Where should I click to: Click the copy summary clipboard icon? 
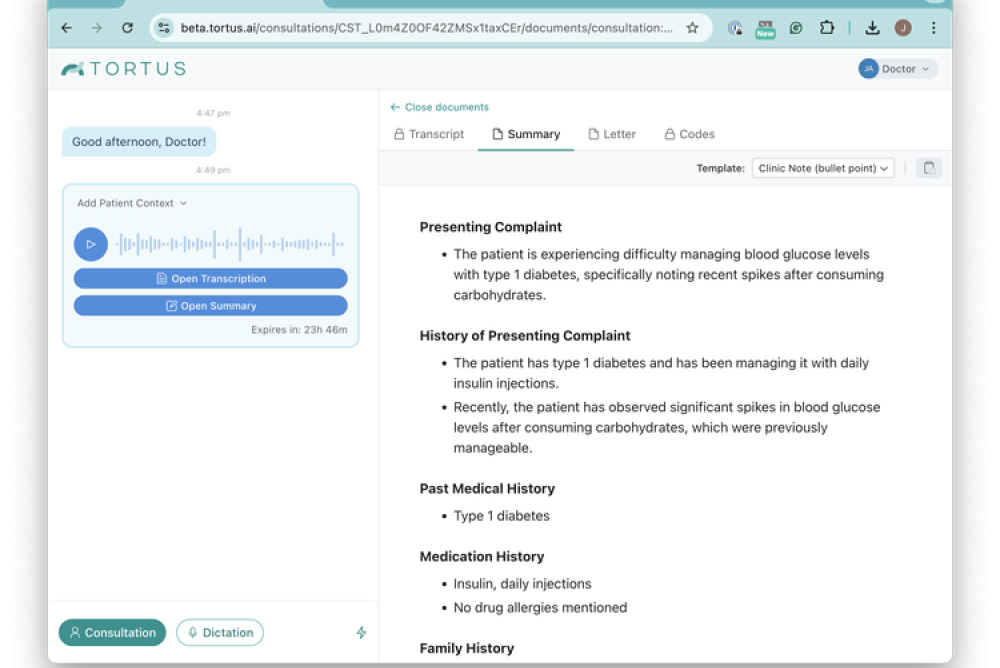pyautogui.click(x=929, y=168)
